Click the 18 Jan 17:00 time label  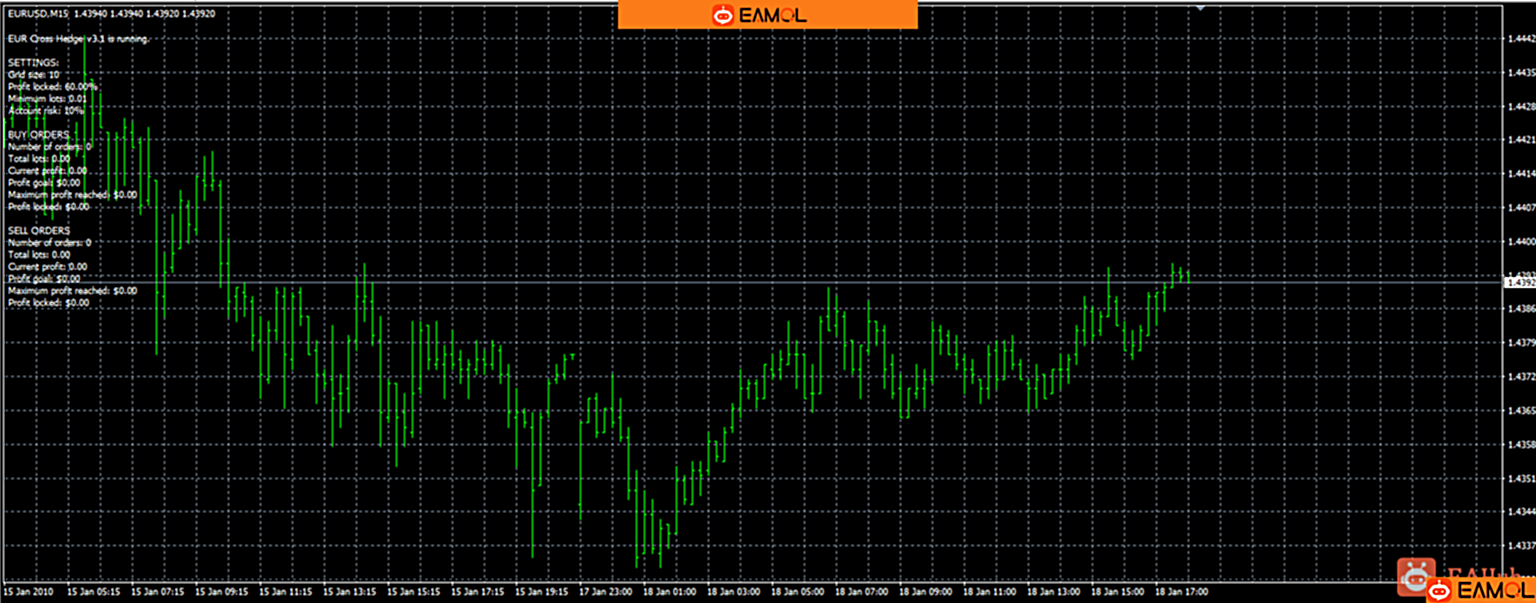point(1181,592)
